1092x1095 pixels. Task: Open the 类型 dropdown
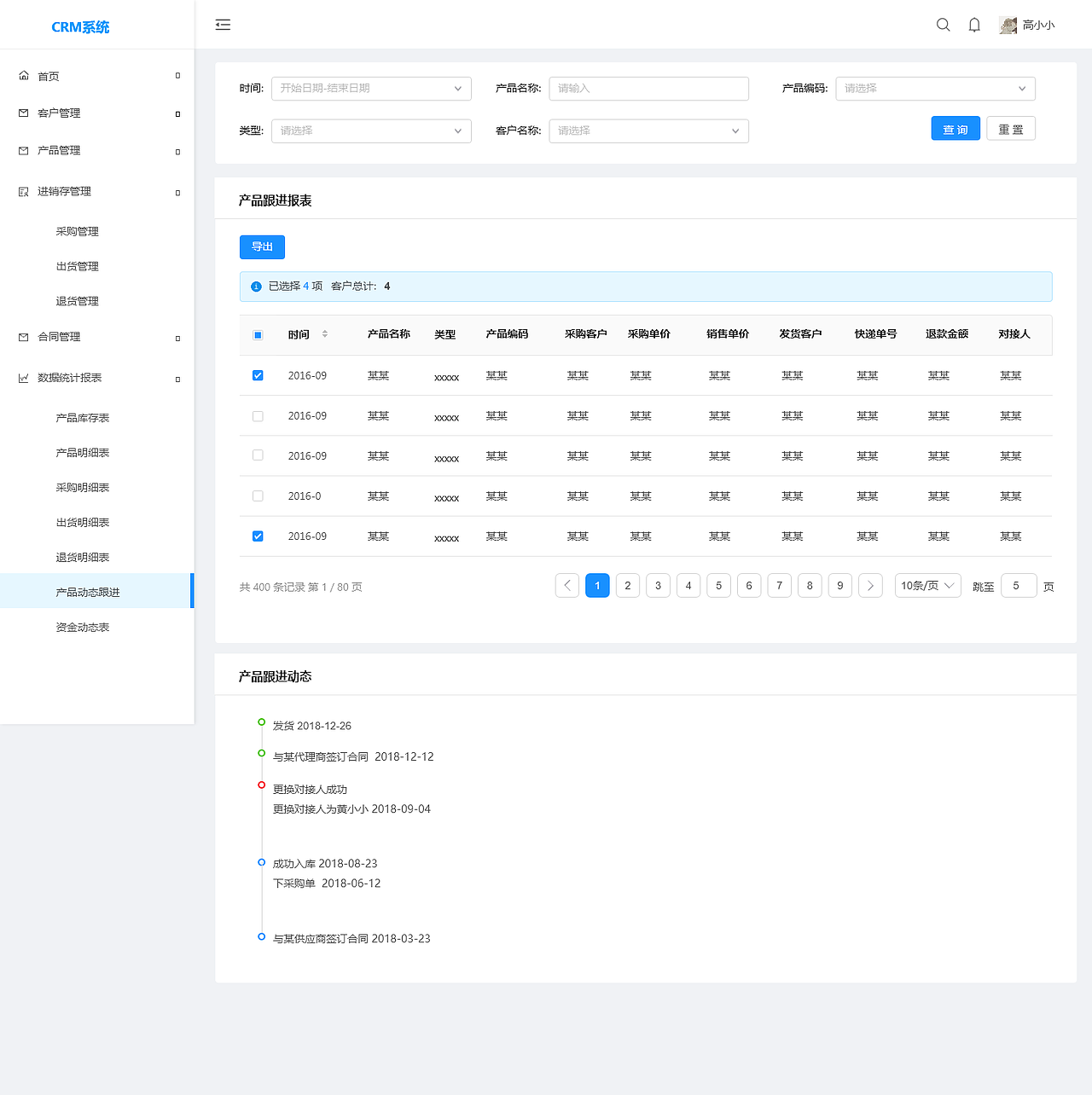click(371, 131)
